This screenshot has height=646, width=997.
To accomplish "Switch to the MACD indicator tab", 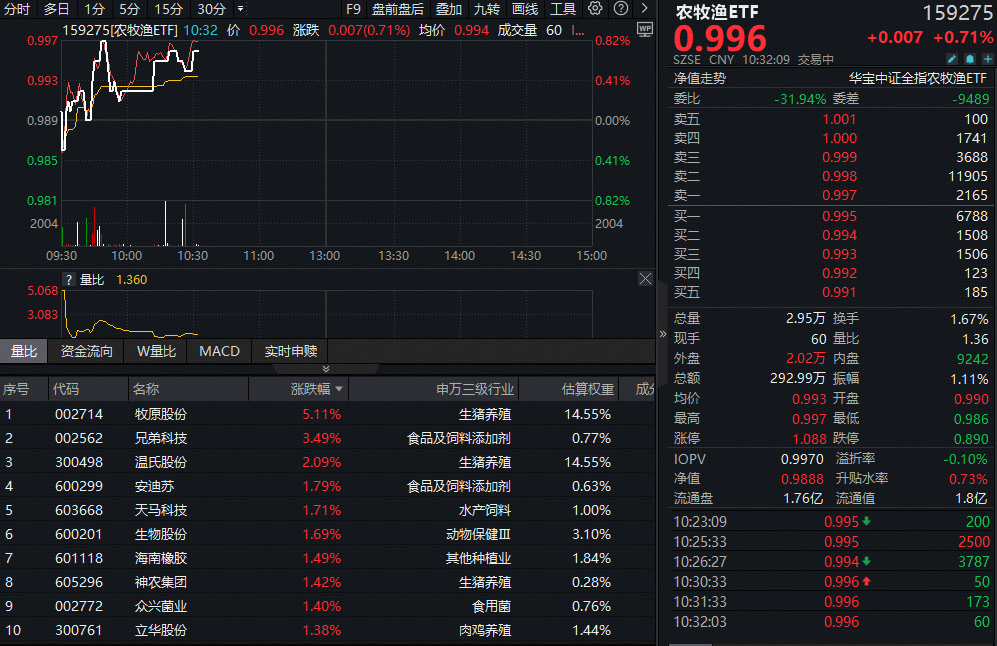I will coord(219,351).
